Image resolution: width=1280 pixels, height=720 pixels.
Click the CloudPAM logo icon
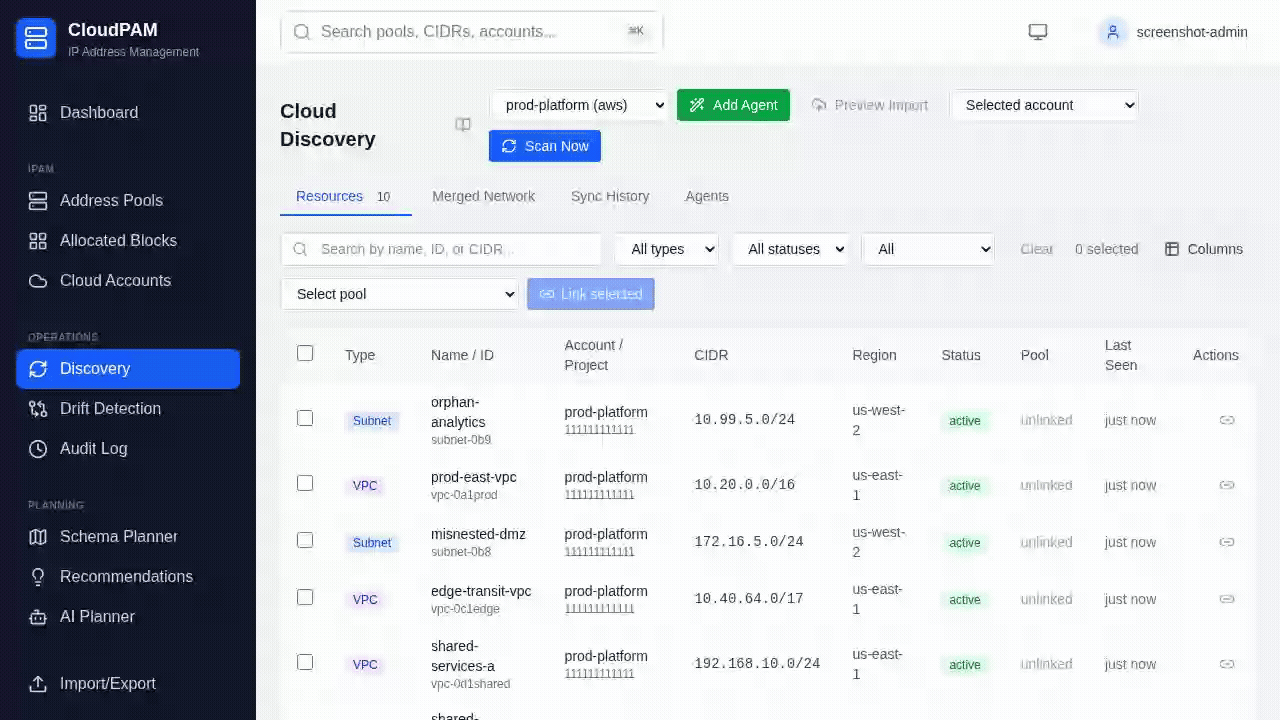click(36, 38)
